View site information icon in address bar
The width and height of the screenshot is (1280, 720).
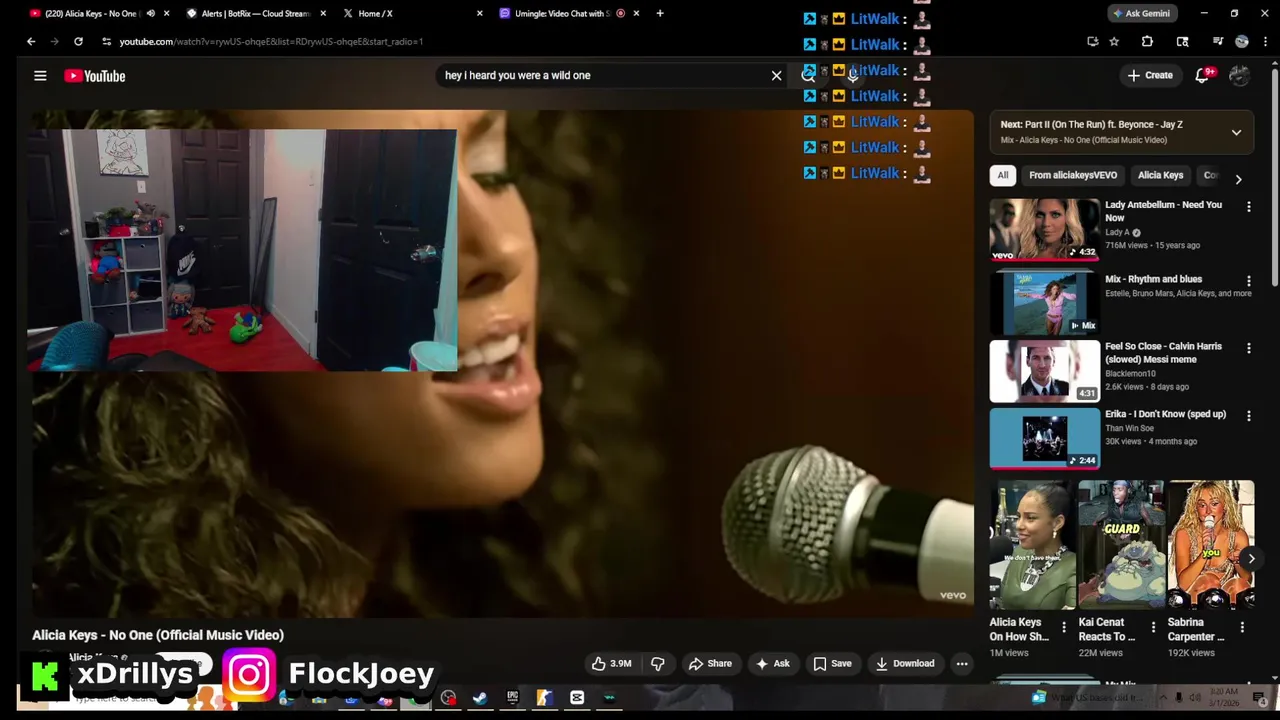(x=106, y=41)
